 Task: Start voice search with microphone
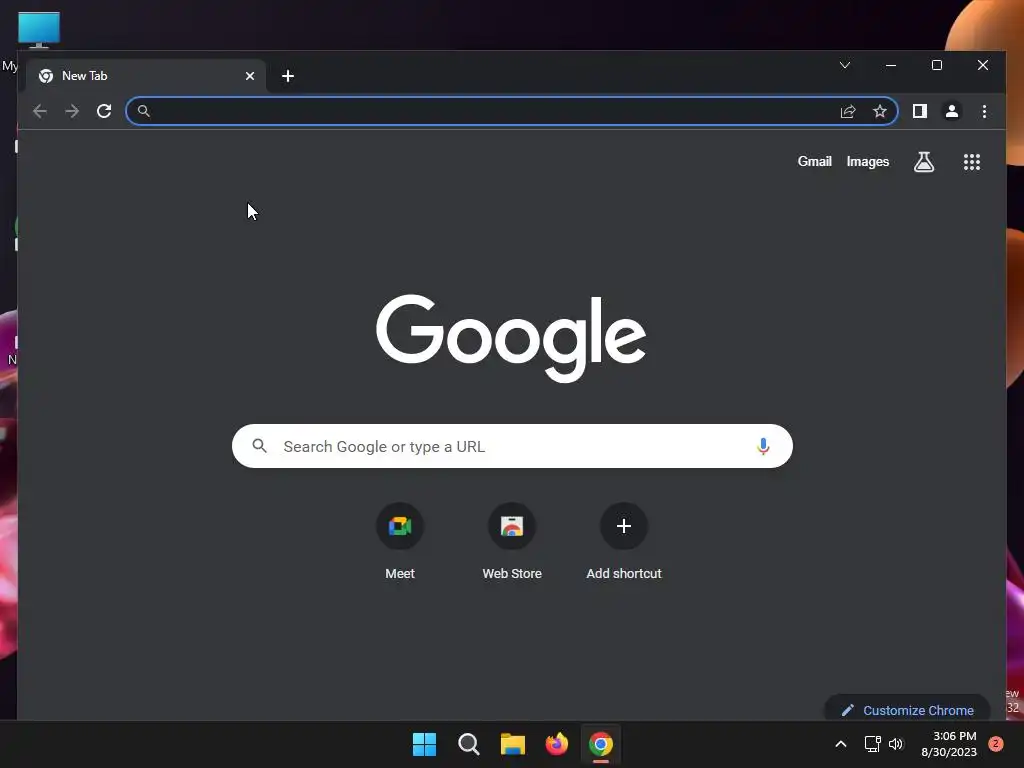click(763, 447)
